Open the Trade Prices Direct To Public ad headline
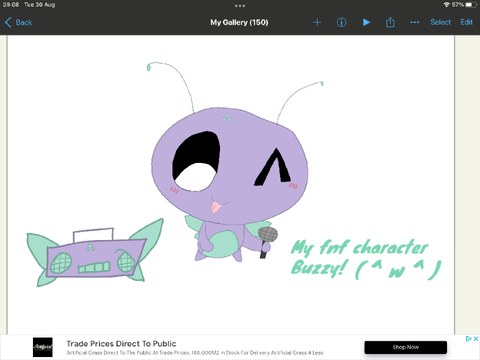The width and height of the screenshot is (480, 360). [x=121, y=344]
